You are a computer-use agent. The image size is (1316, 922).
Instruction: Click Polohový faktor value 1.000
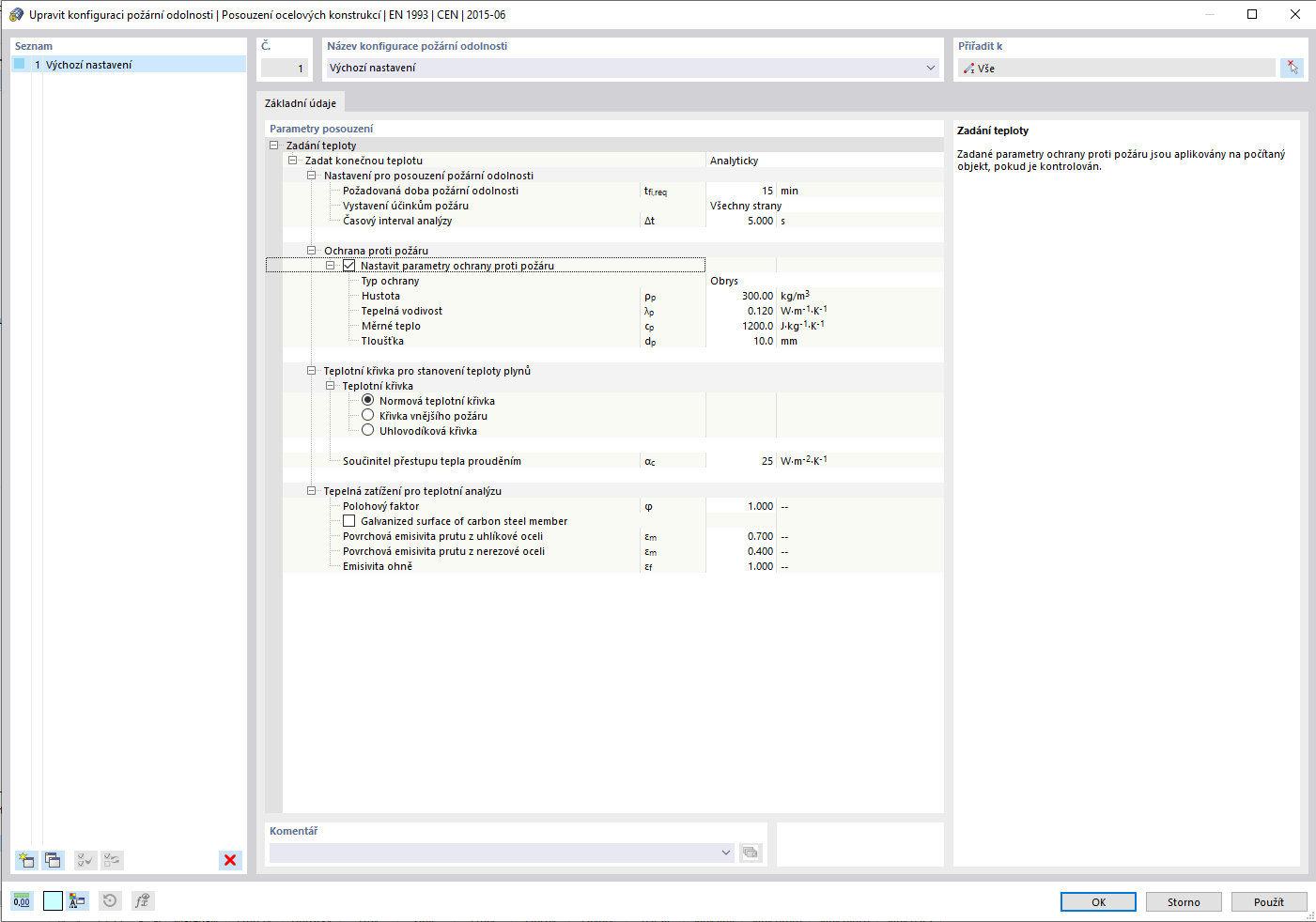[x=741, y=506]
